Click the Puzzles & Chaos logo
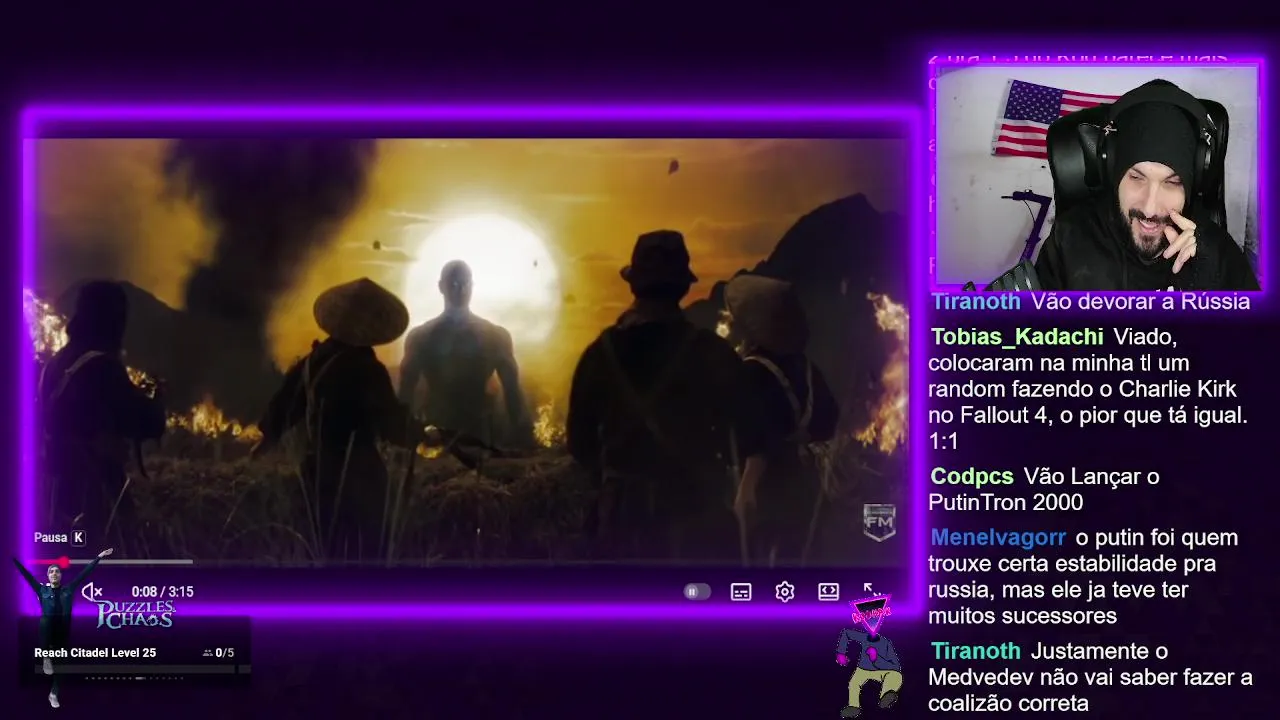This screenshot has height=720, width=1280. click(x=136, y=614)
